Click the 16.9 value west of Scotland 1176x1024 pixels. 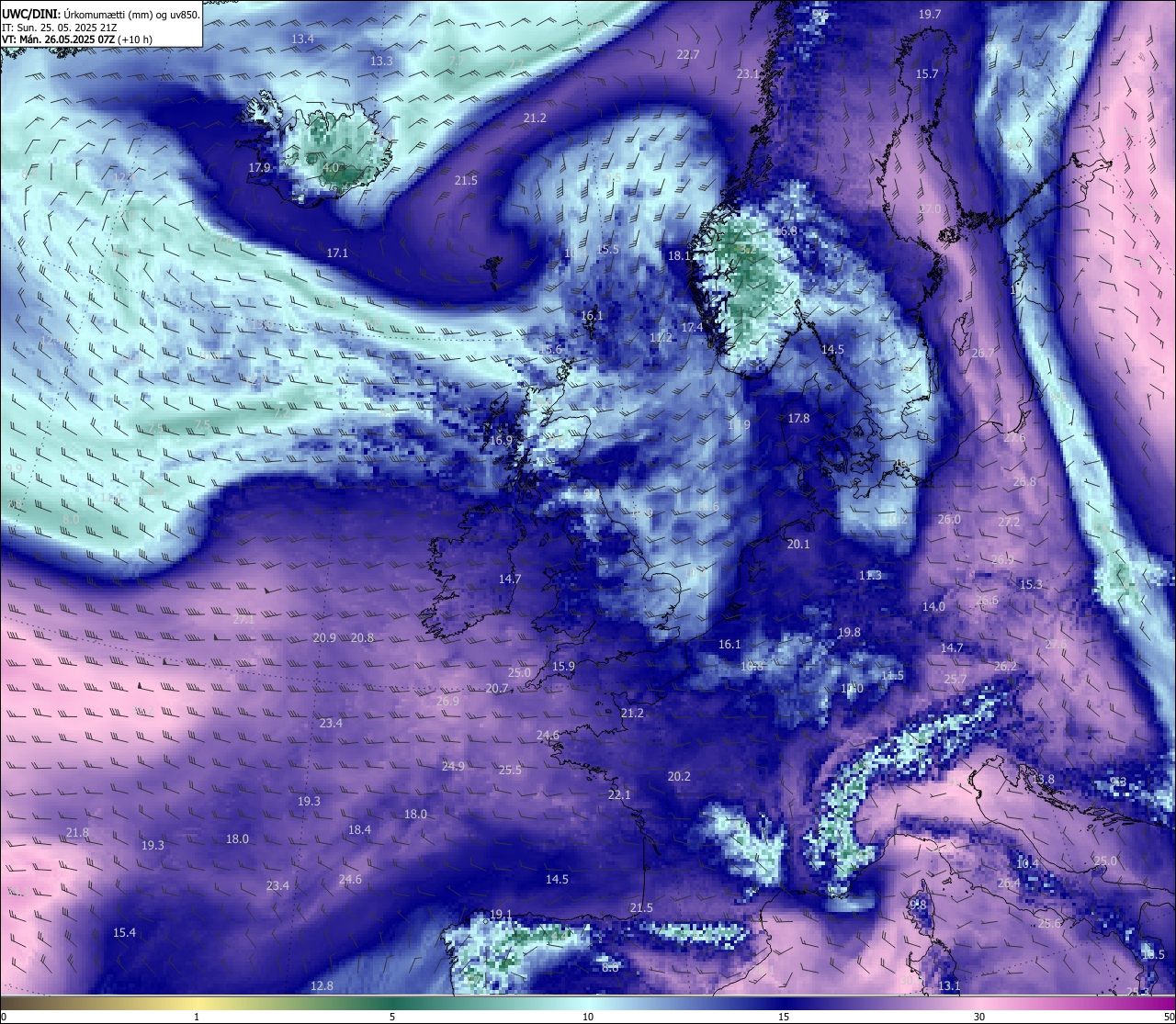tap(501, 441)
